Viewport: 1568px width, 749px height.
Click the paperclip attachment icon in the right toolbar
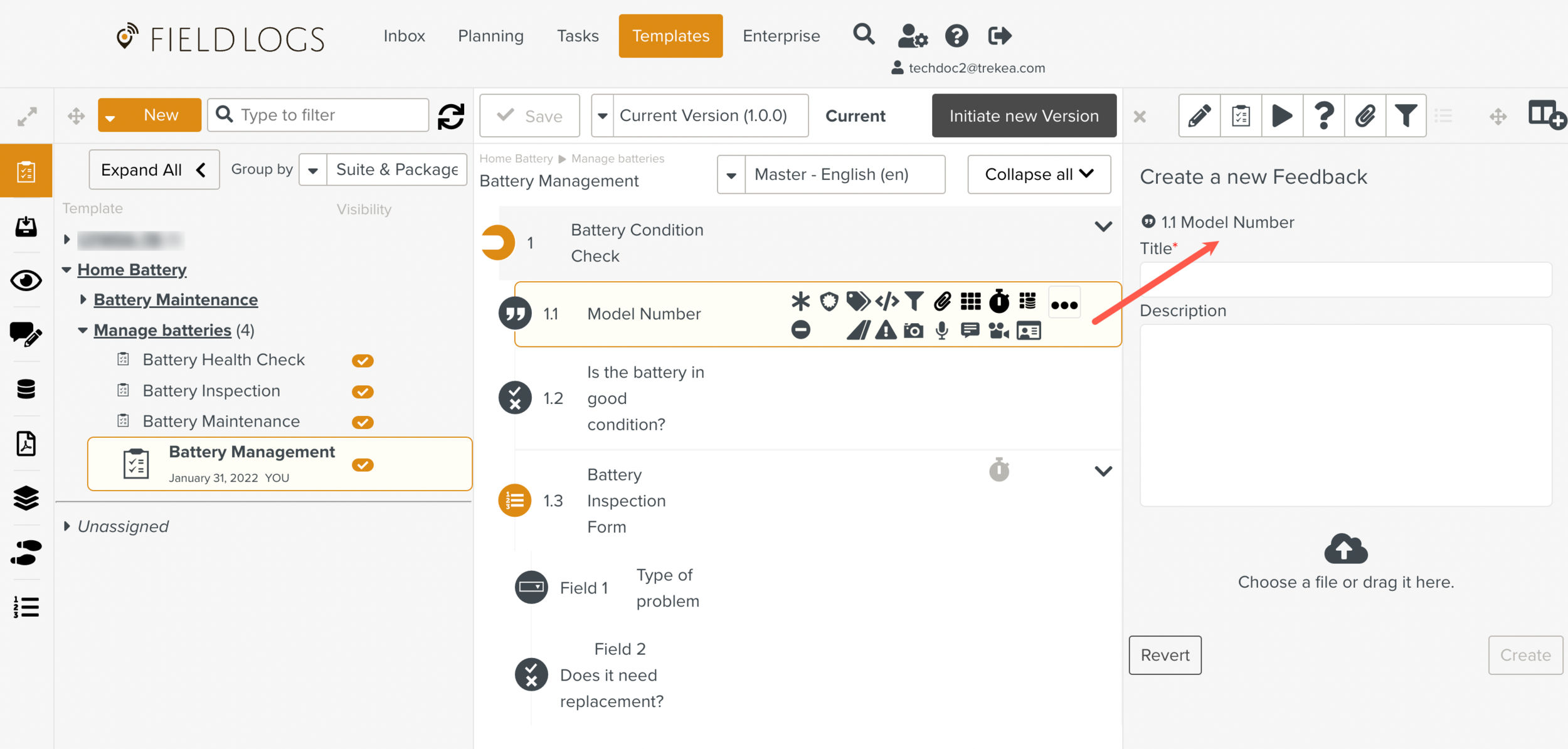[1365, 115]
